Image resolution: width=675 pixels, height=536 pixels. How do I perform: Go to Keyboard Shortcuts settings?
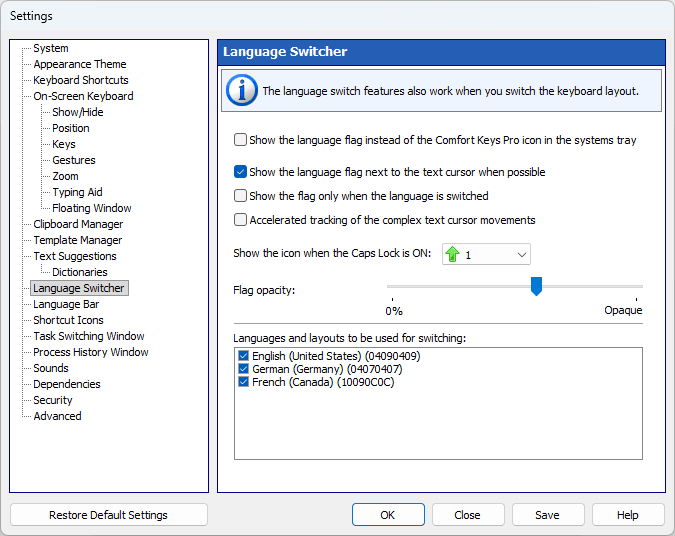point(81,80)
